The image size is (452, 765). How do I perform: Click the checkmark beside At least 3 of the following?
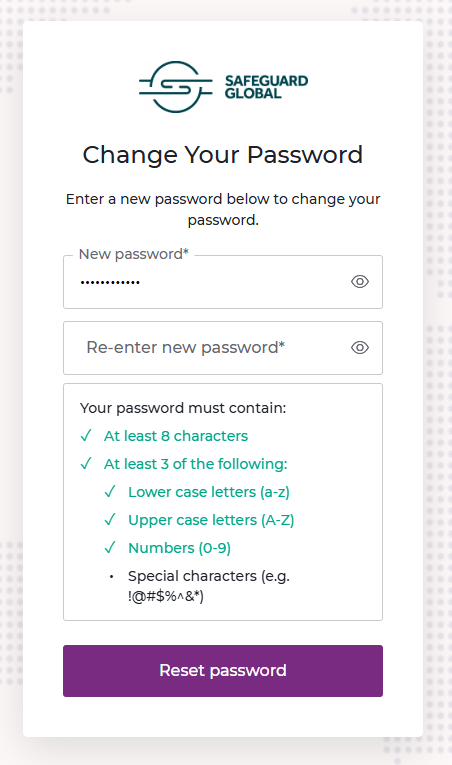tap(86, 463)
